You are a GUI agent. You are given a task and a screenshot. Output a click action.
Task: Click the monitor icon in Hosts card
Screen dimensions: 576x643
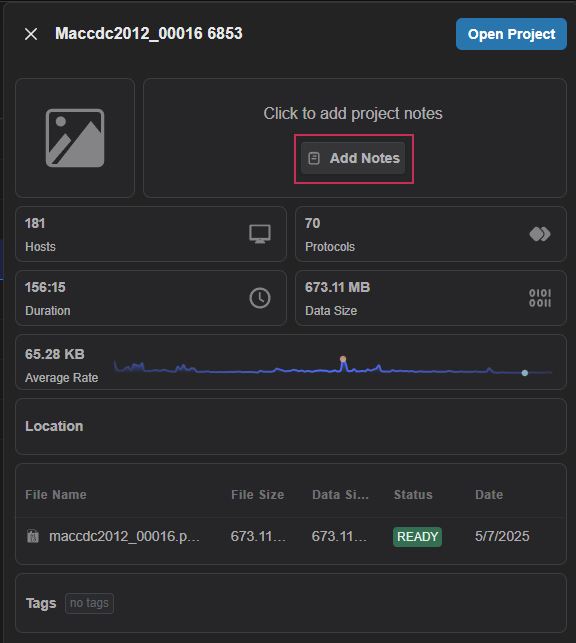tap(260, 234)
